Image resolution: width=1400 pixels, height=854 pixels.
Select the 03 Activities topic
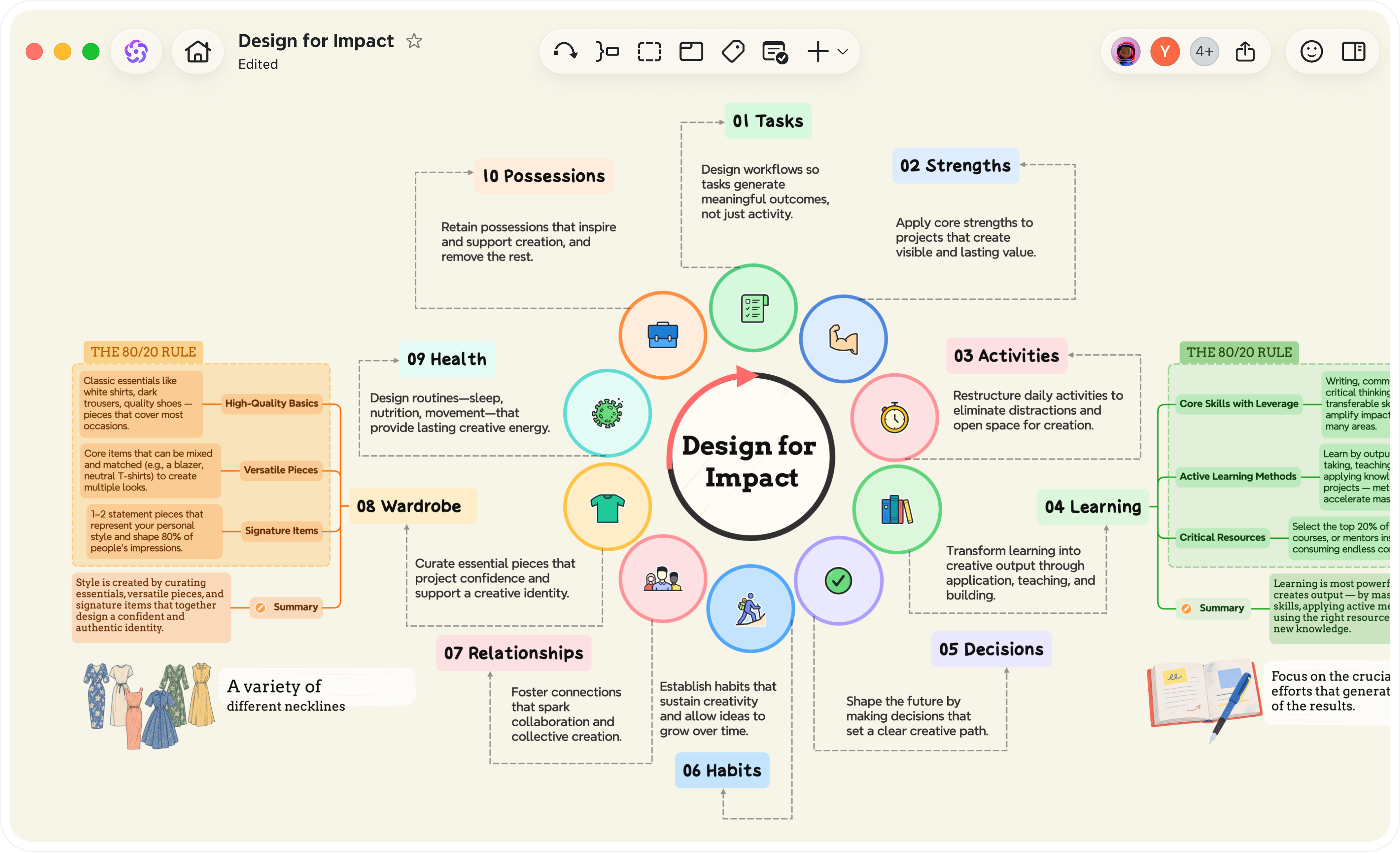(x=1007, y=356)
